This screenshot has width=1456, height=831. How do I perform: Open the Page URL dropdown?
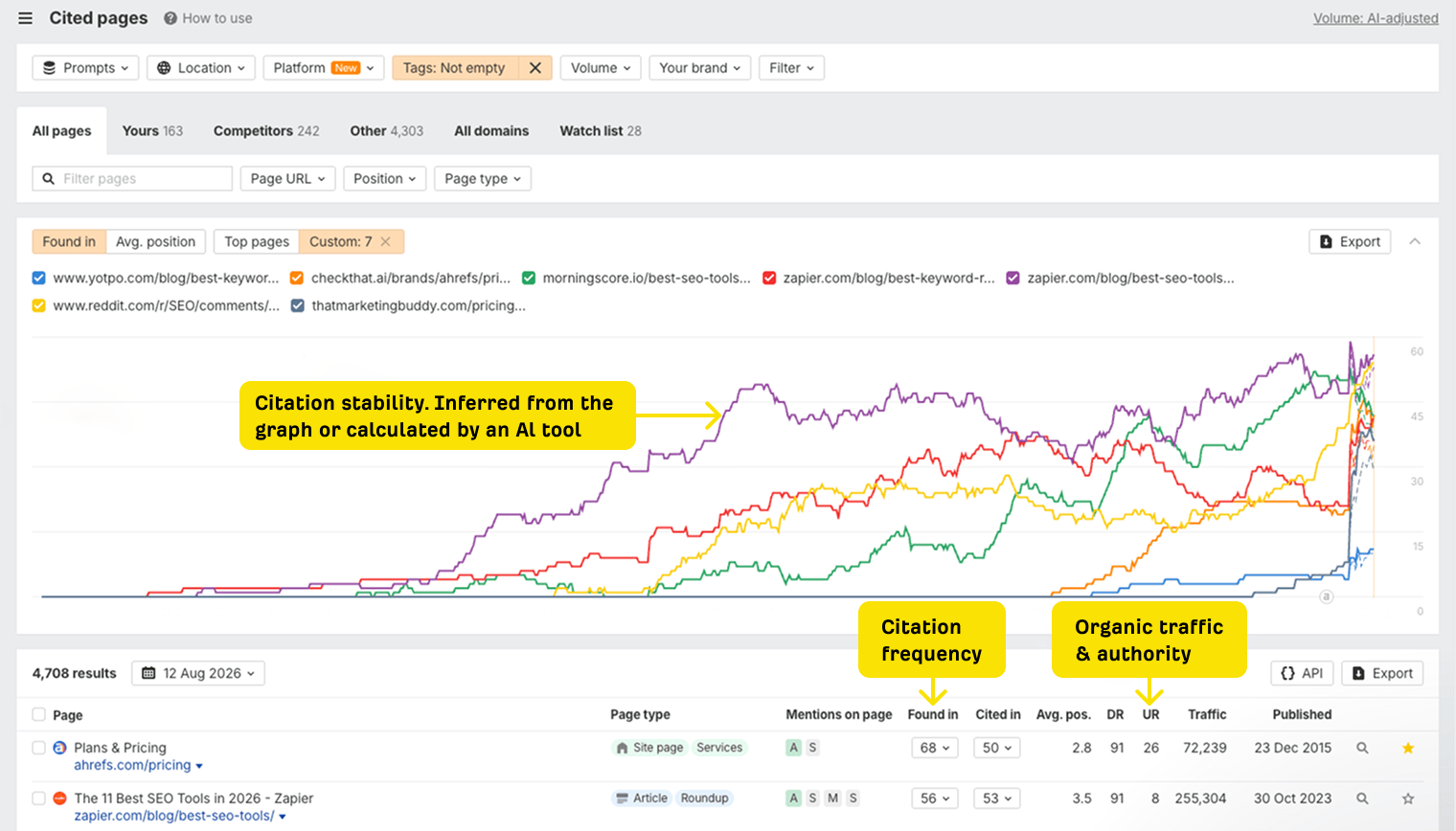(287, 179)
